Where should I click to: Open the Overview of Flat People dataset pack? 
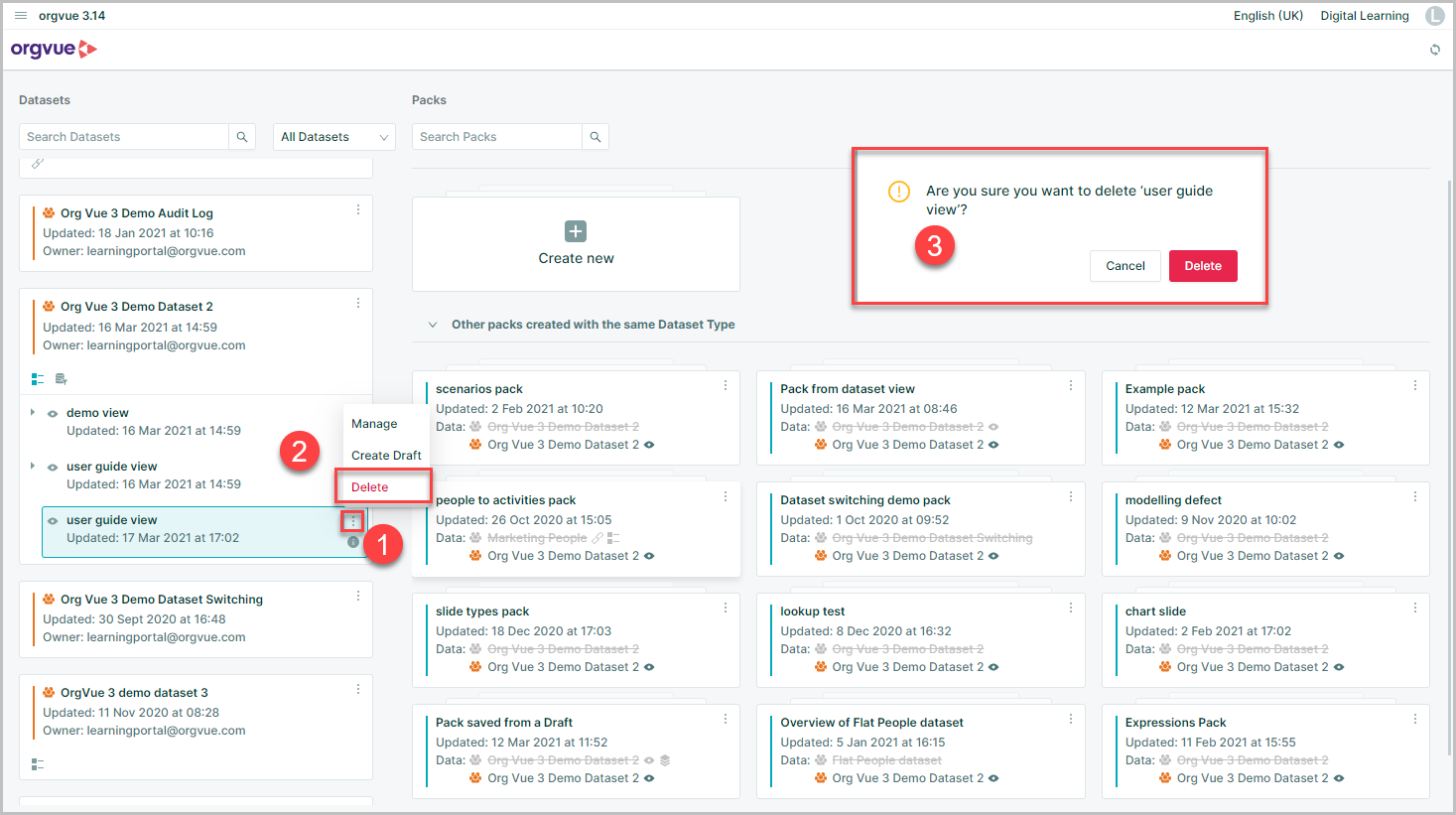[920, 751]
